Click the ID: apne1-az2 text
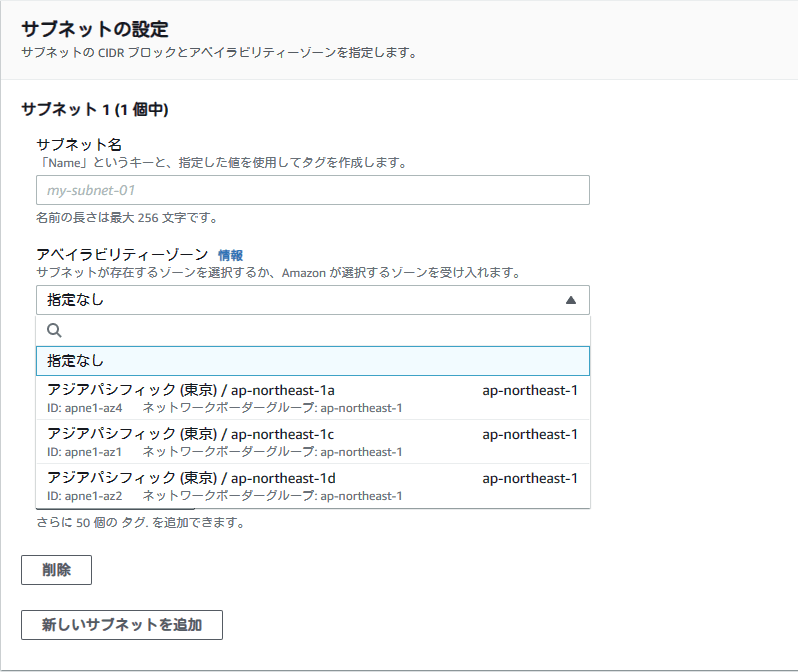Image resolution: width=798 pixels, height=672 pixels. tap(84, 496)
